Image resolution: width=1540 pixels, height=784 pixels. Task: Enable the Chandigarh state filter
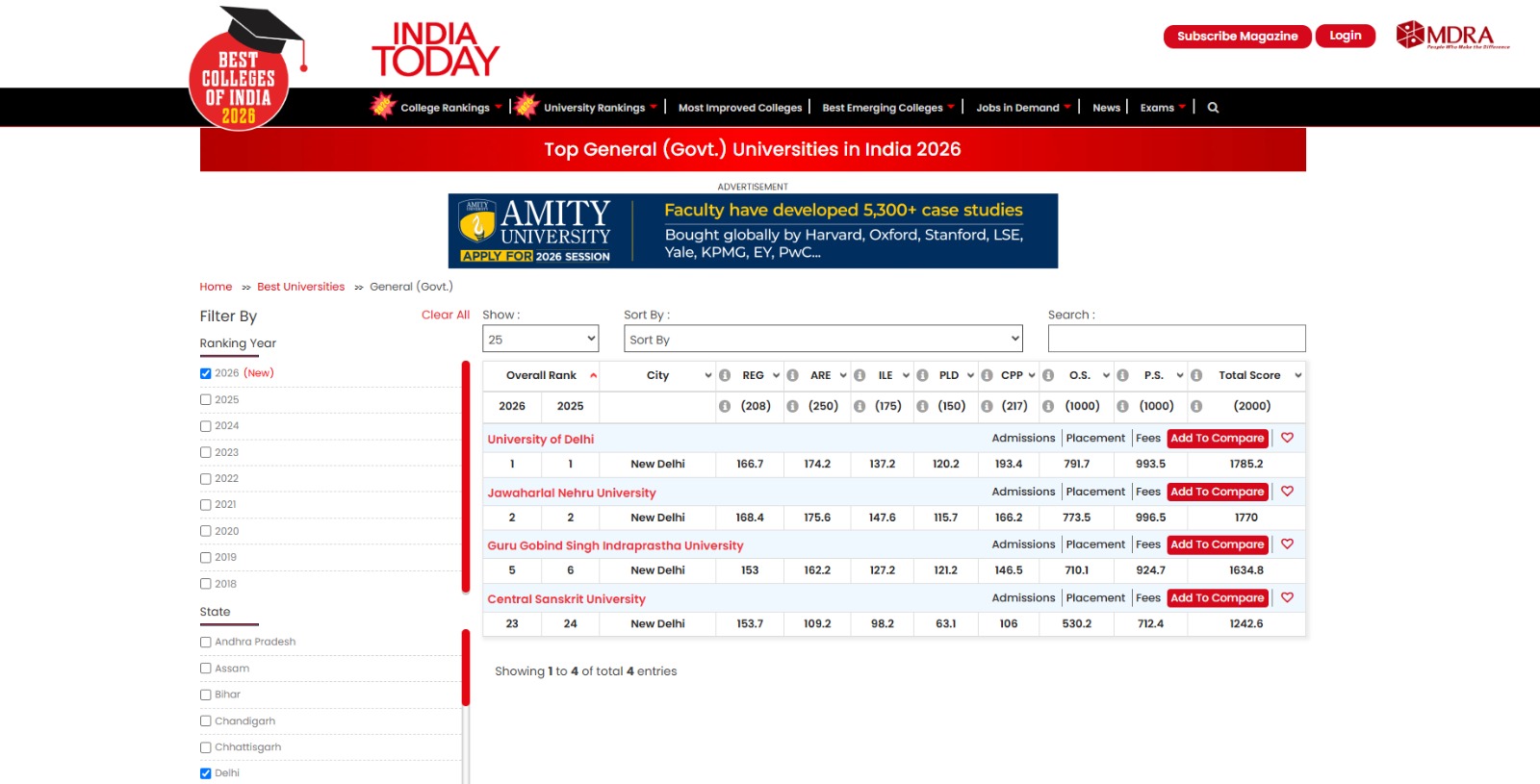point(205,721)
